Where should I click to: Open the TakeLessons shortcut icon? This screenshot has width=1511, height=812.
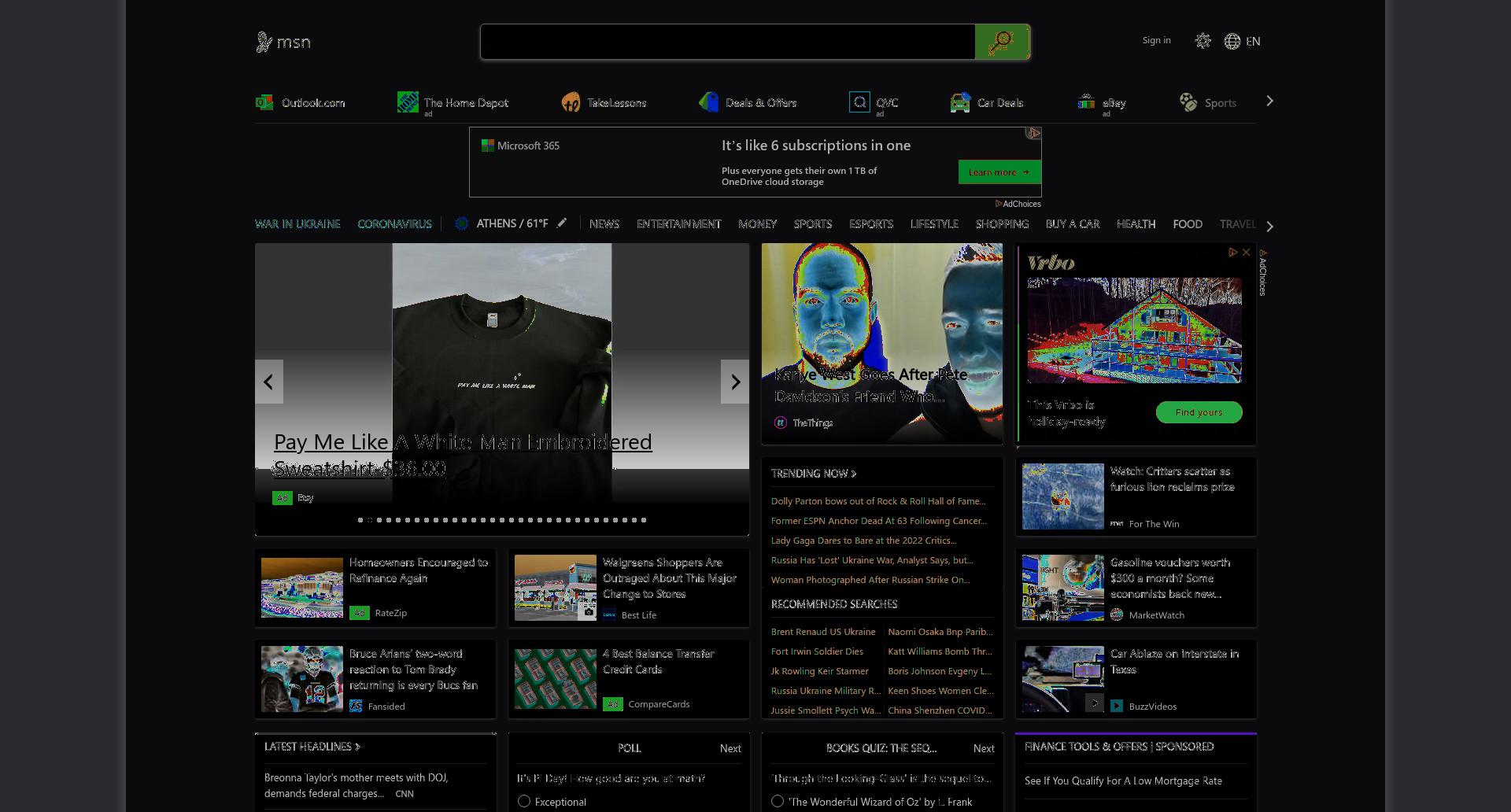(x=571, y=102)
